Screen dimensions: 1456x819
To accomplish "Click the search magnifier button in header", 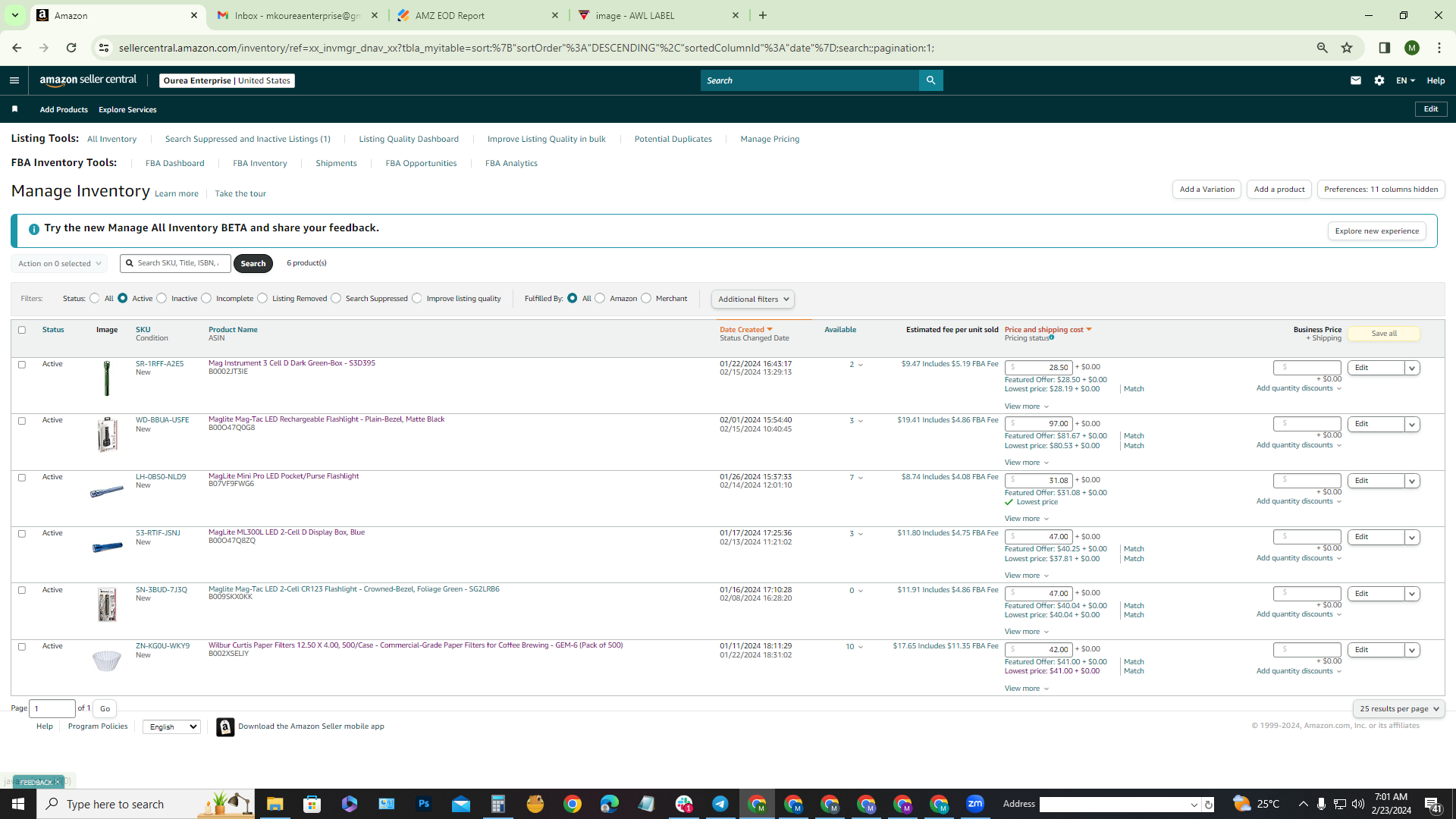I will [x=930, y=80].
